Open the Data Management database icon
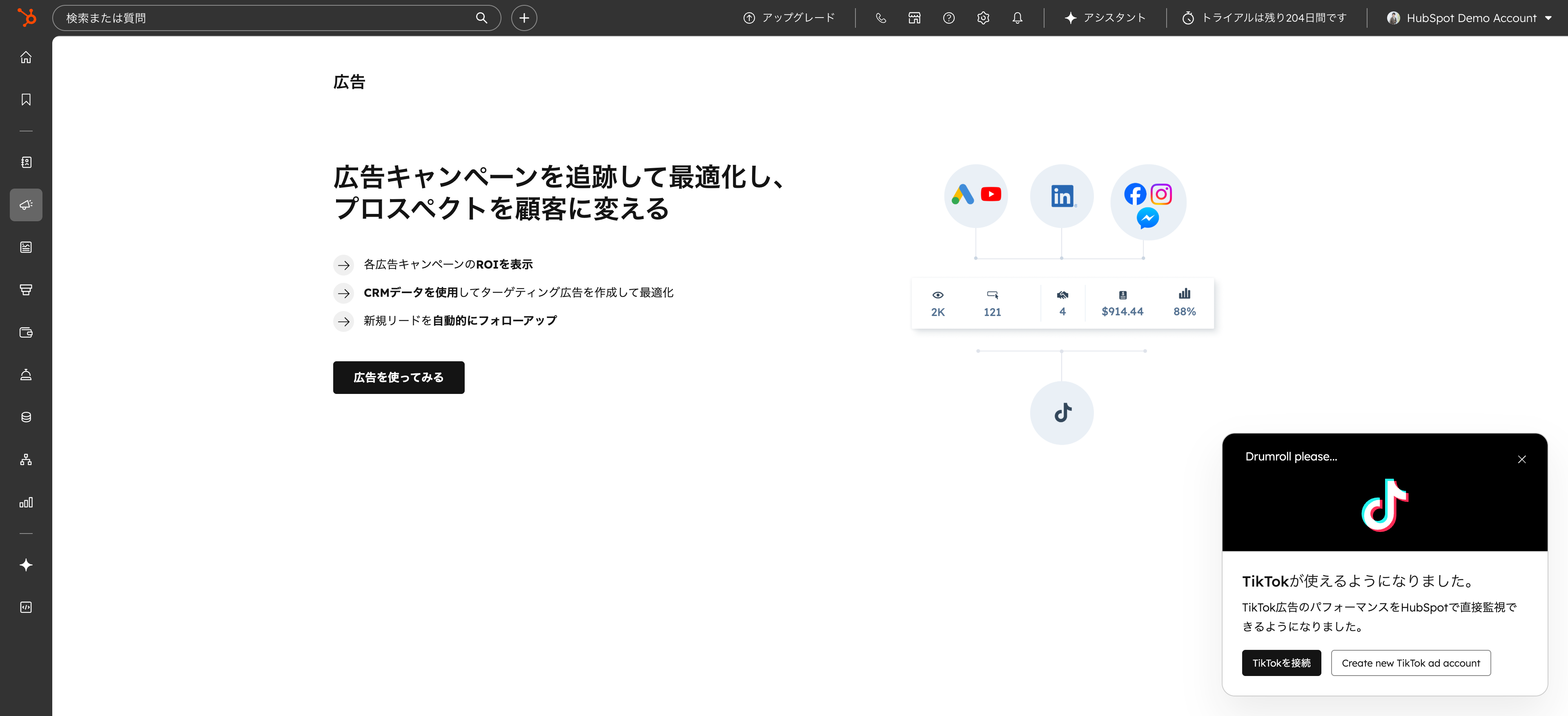1568x716 pixels. (x=26, y=417)
